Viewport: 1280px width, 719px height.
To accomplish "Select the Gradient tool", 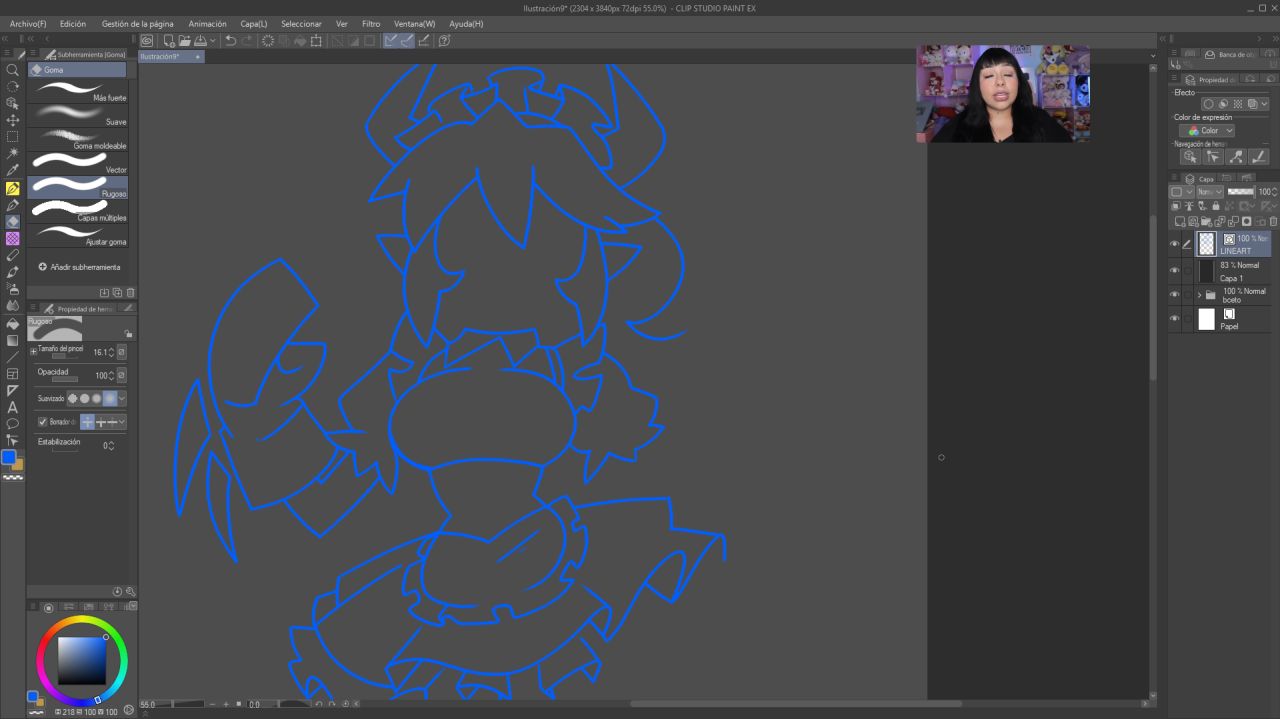I will pyautogui.click(x=12, y=340).
